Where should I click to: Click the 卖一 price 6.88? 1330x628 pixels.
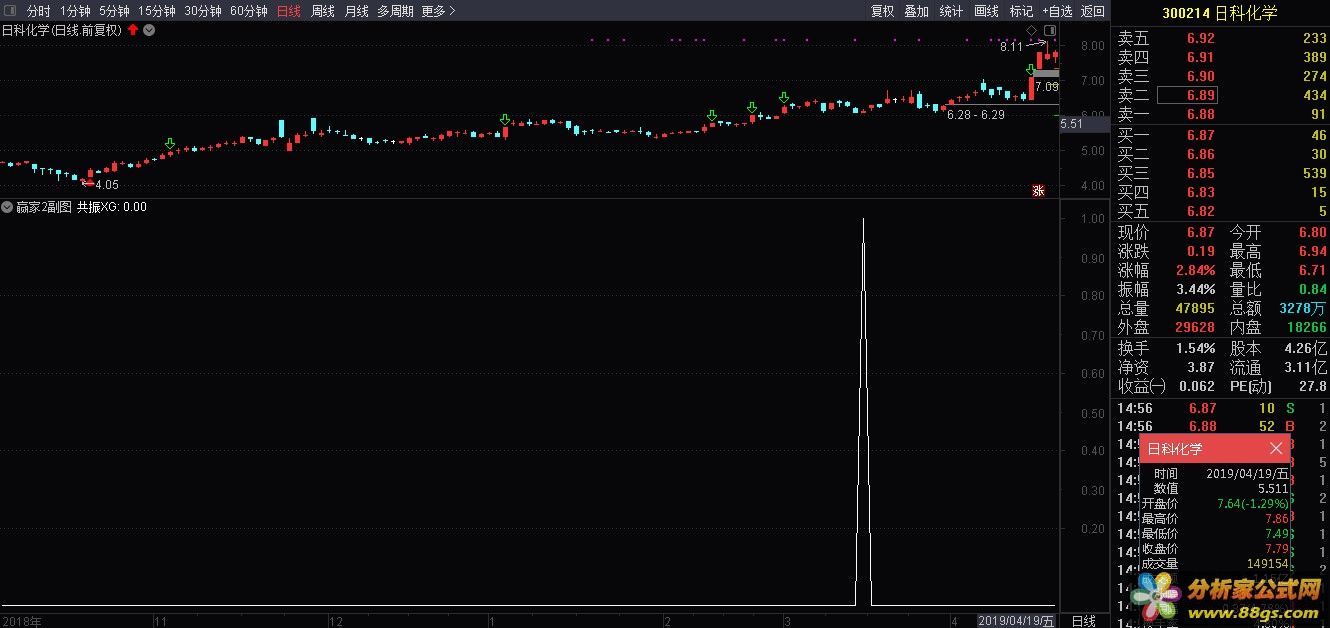pyautogui.click(x=1200, y=115)
